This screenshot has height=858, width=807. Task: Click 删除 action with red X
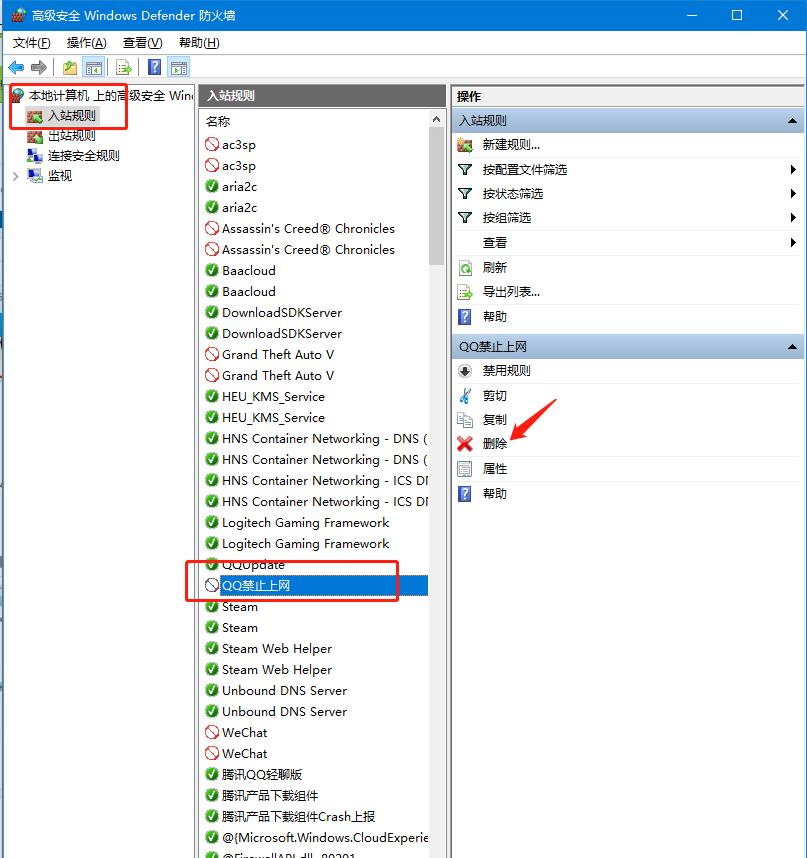(495, 444)
